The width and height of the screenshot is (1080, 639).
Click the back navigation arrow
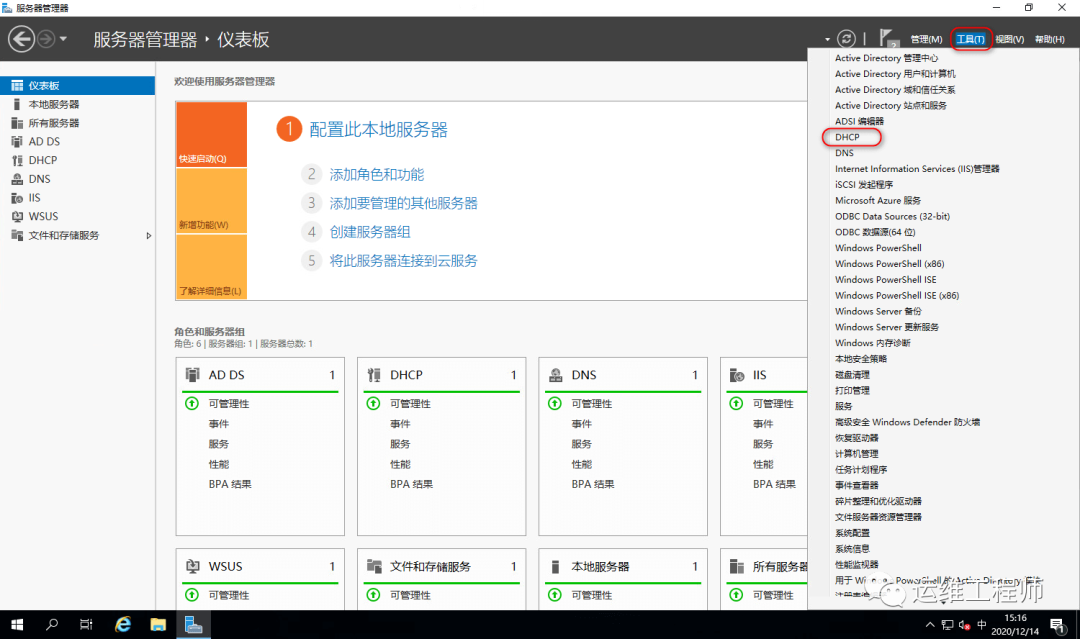tap(21, 39)
